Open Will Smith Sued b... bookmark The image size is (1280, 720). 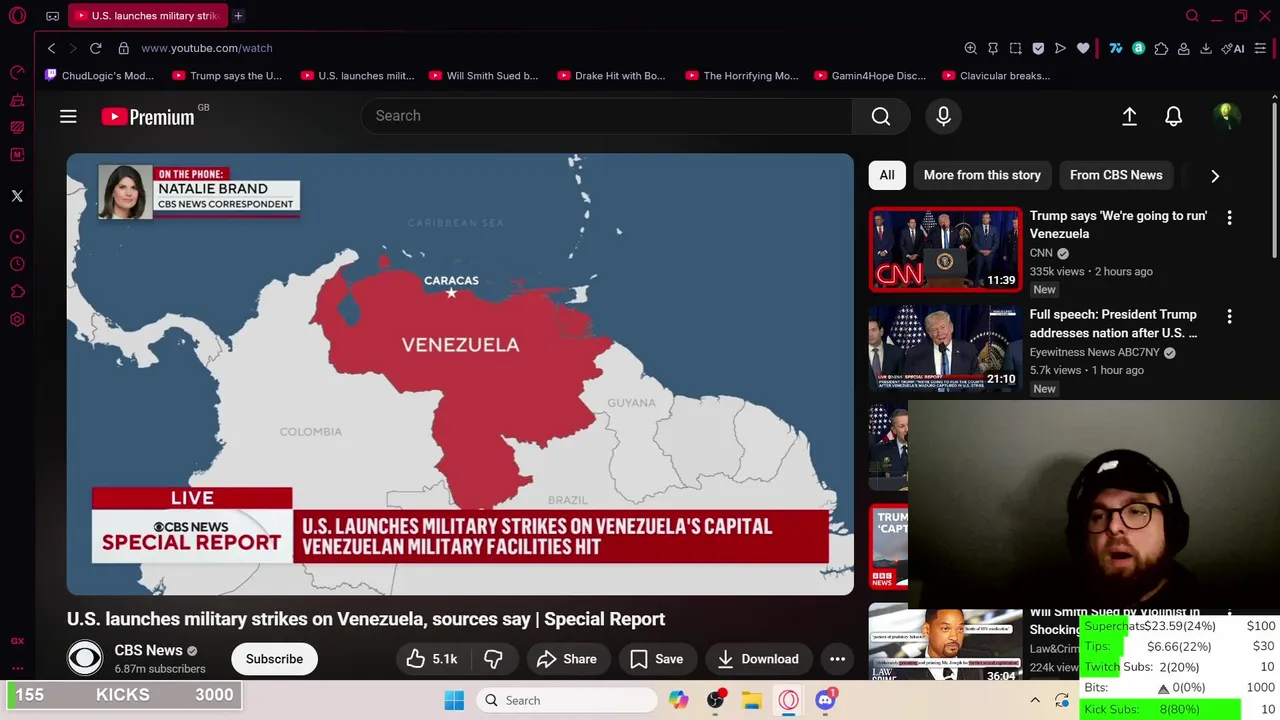click(x=484, y=76)
